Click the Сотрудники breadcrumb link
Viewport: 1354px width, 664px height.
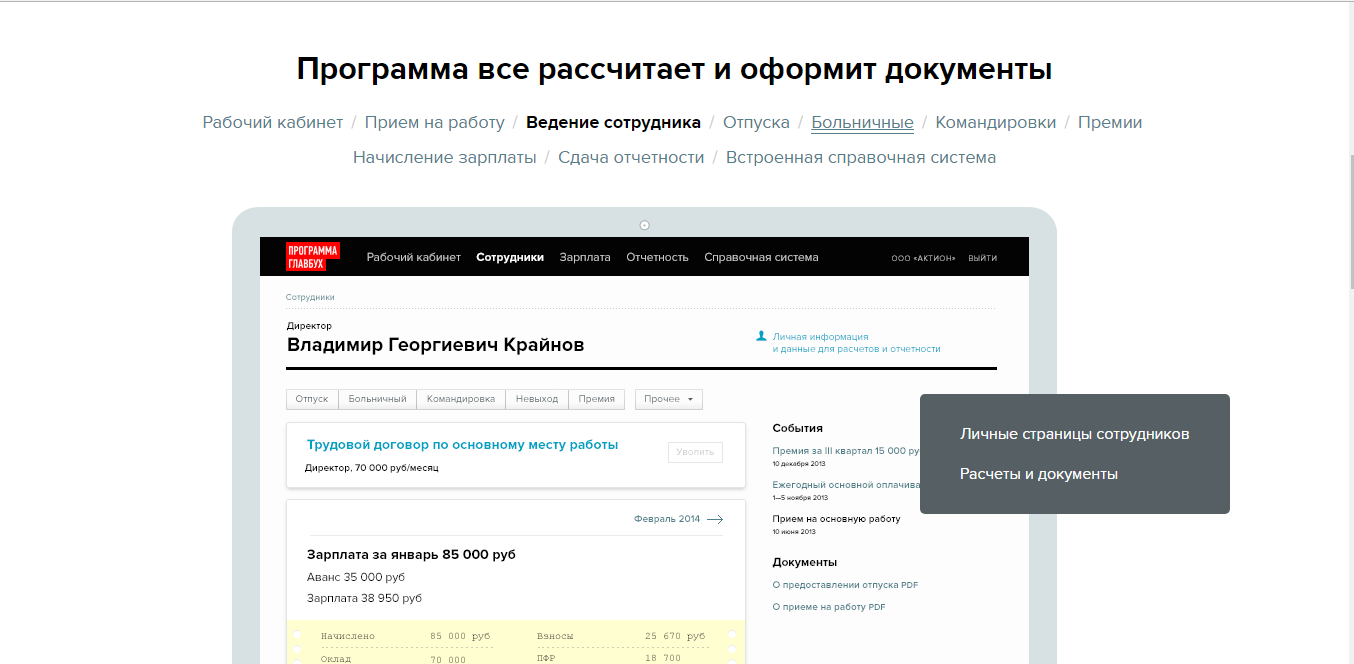(310, 297)
